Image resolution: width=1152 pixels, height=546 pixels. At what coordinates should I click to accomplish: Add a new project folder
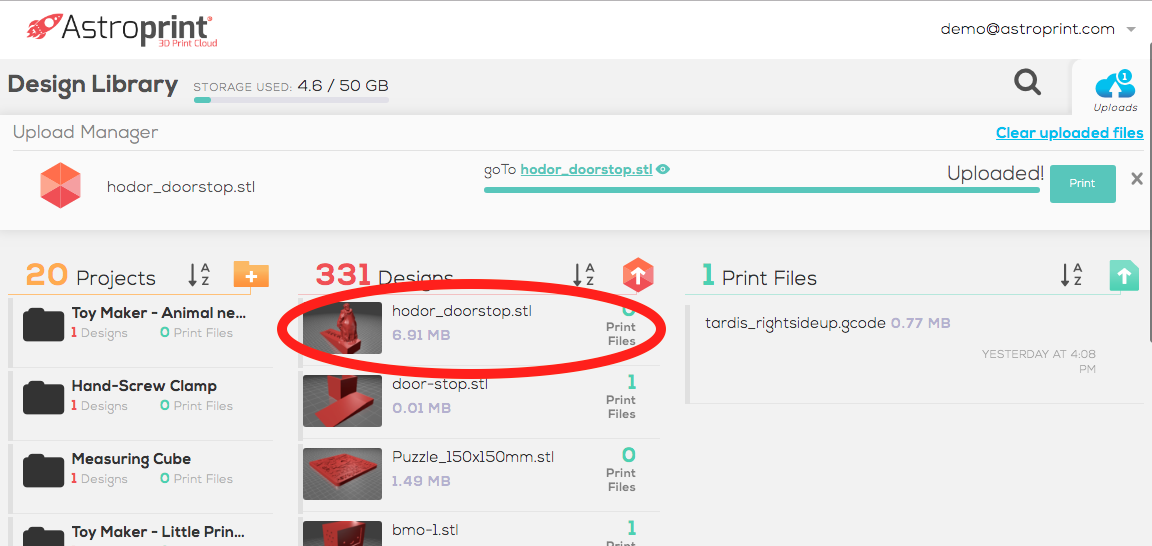tap(251, 274)
